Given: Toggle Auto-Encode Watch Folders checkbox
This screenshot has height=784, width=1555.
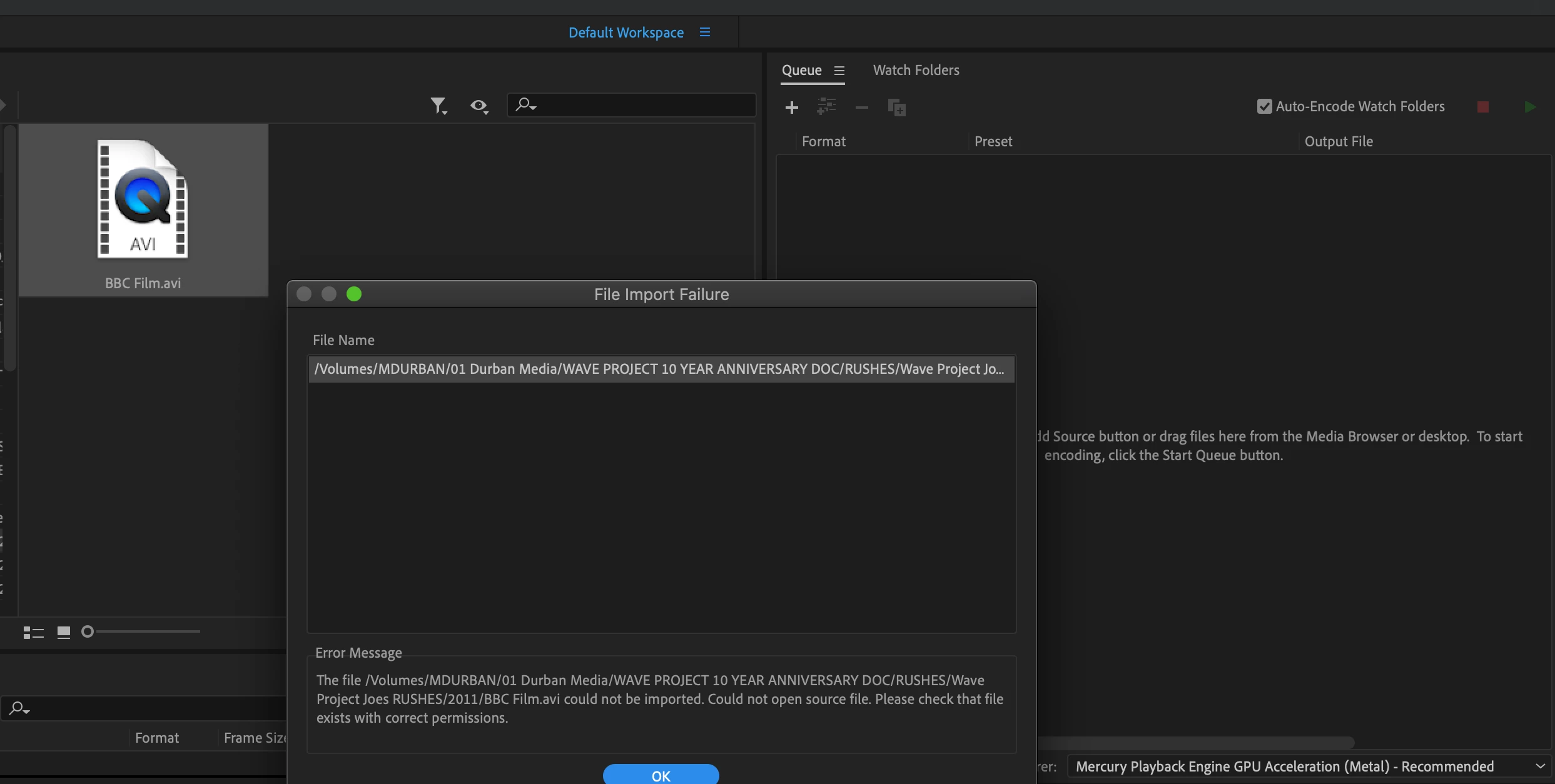Looking at the screenshot, I should [1264, 106].
